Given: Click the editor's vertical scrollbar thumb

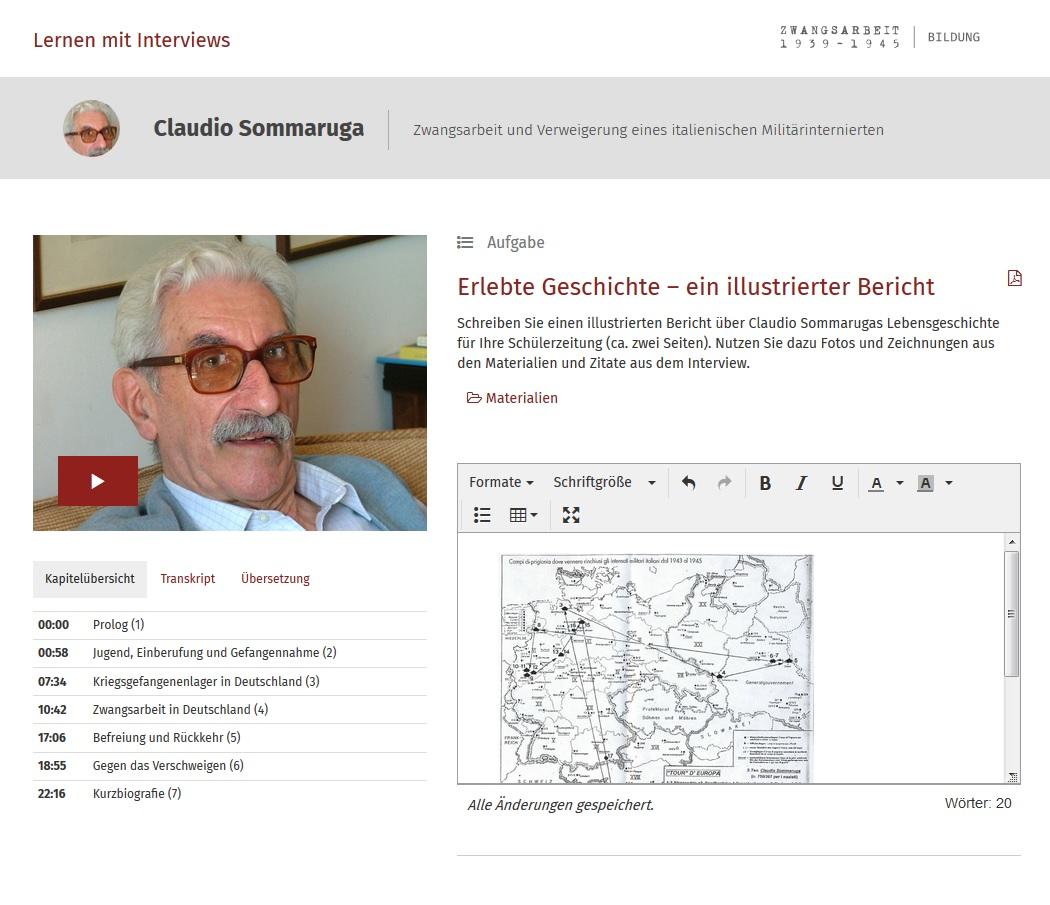Looking at the screenshot, I should tap(1012, 614).
